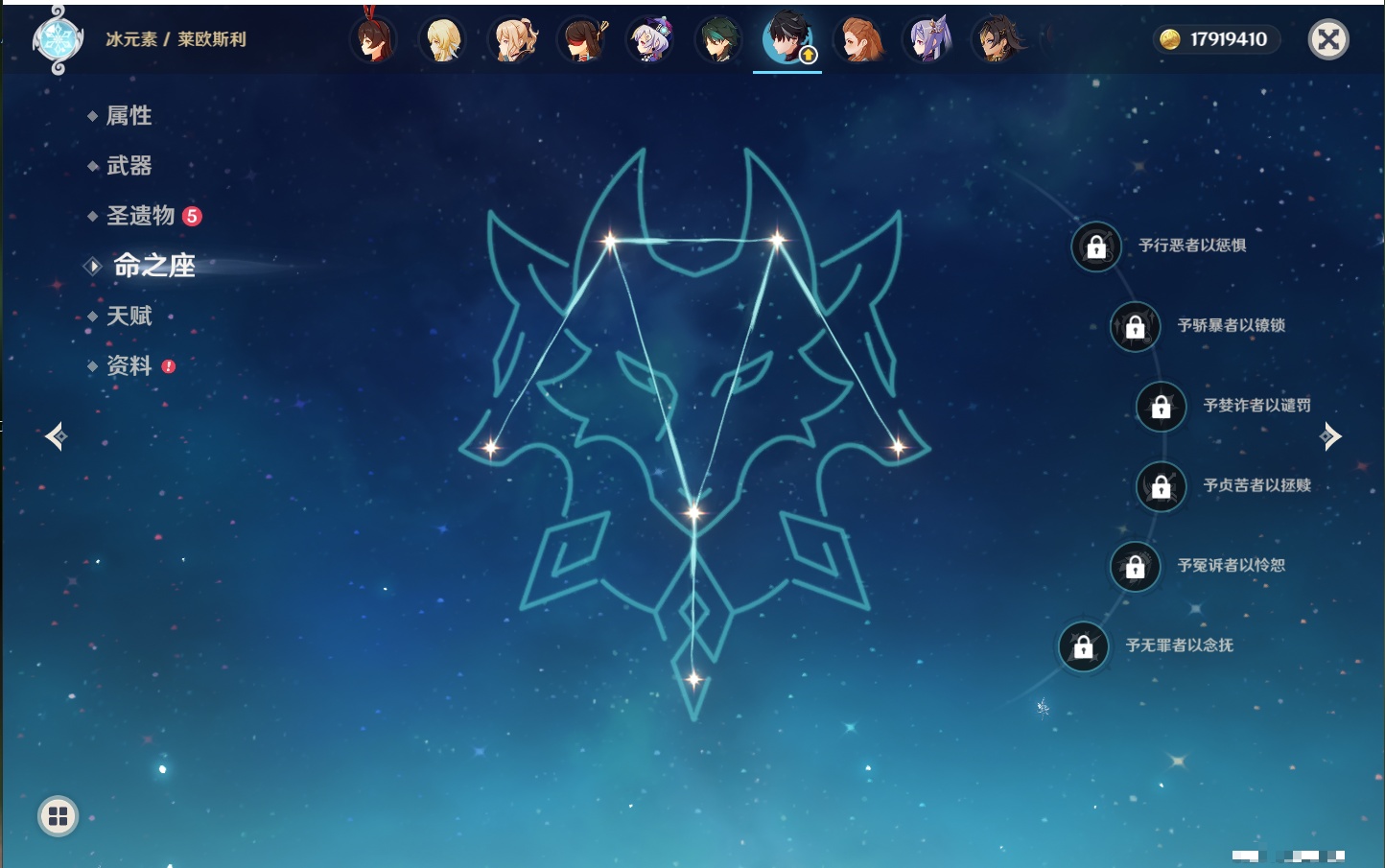
Task: Open the grid menu icon at bottom-left
Action: tap(58, 816)
